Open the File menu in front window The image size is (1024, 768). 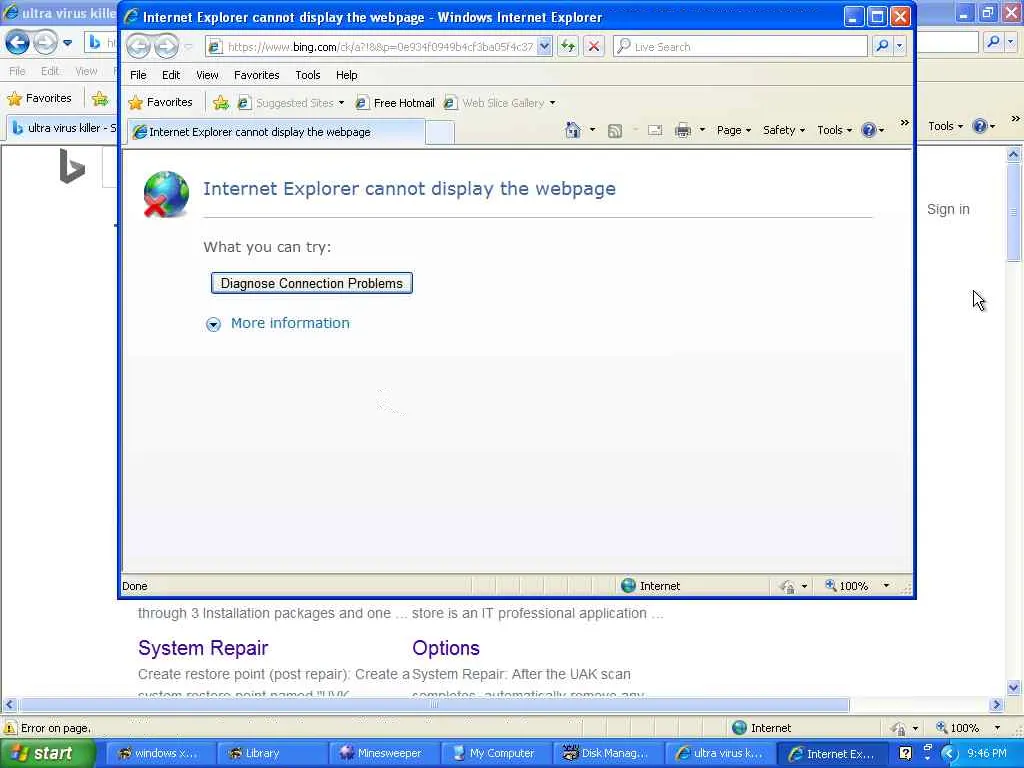coord(138,75)
